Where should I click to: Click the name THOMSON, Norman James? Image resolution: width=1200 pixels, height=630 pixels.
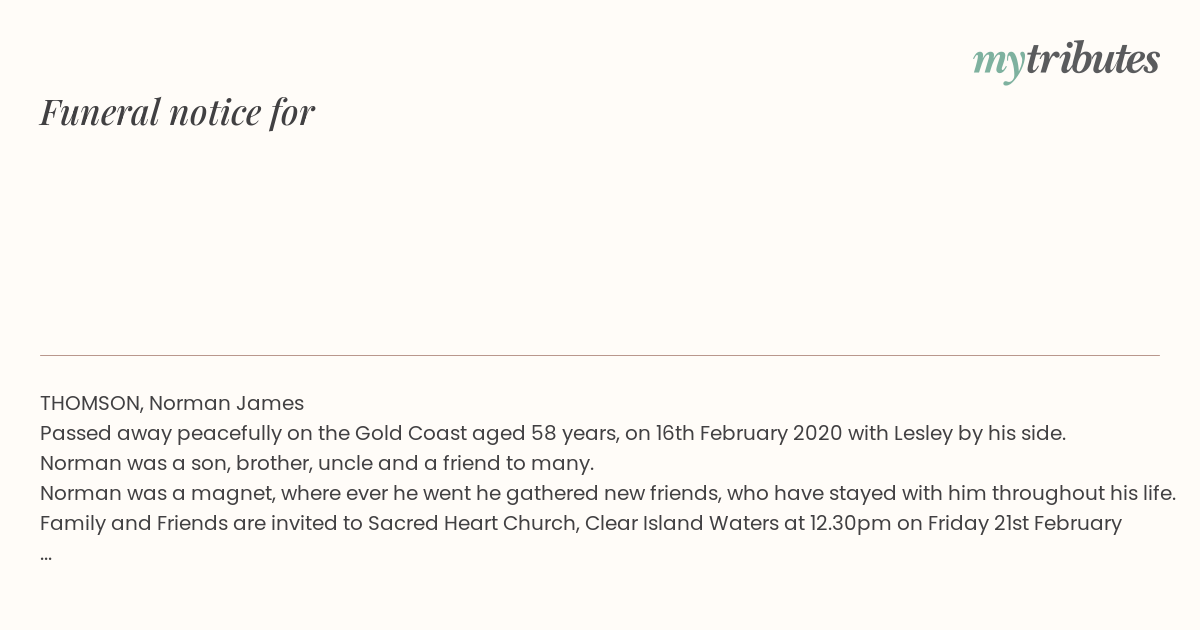click(x=172, y=403)
